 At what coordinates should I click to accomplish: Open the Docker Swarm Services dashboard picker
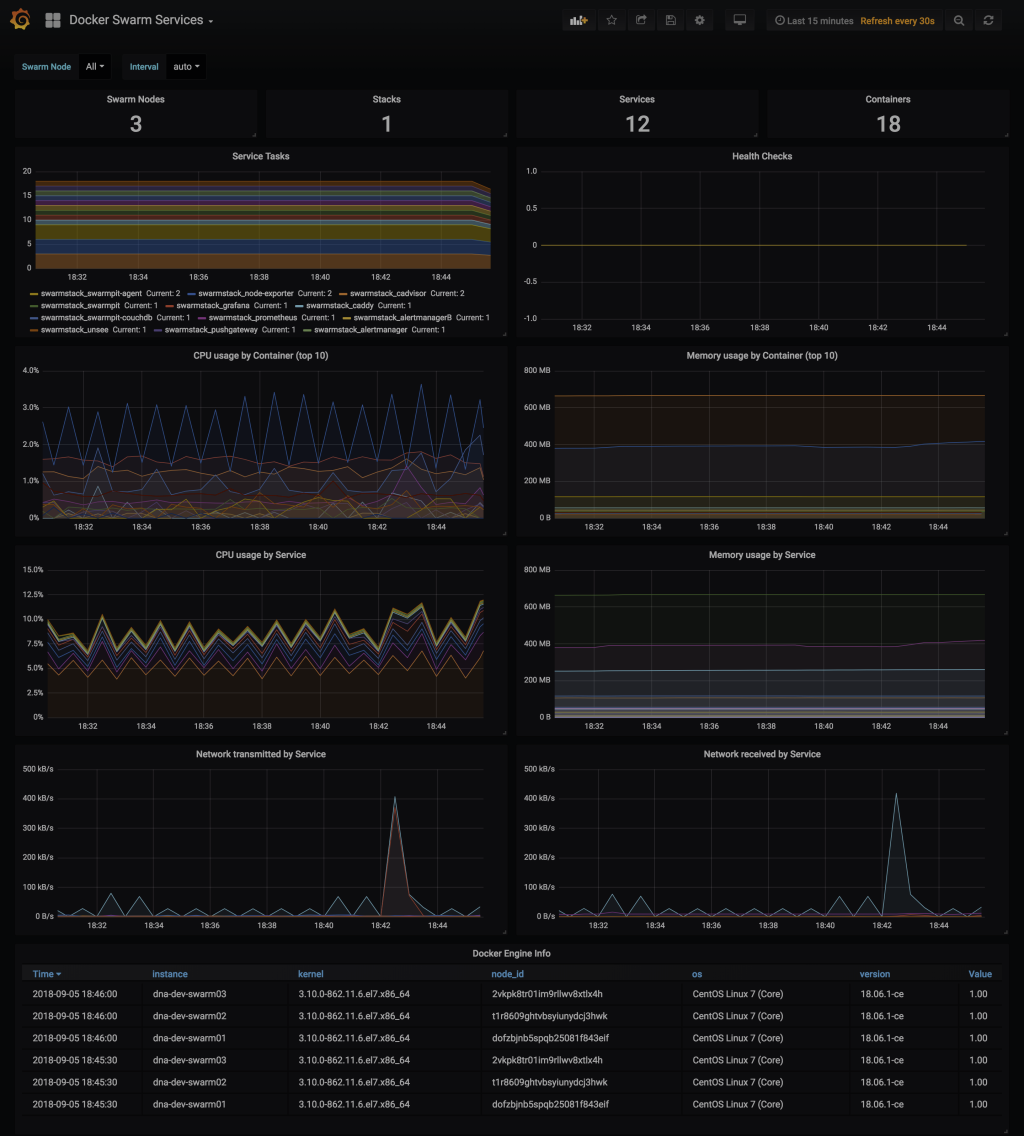(x=141, y=20)
